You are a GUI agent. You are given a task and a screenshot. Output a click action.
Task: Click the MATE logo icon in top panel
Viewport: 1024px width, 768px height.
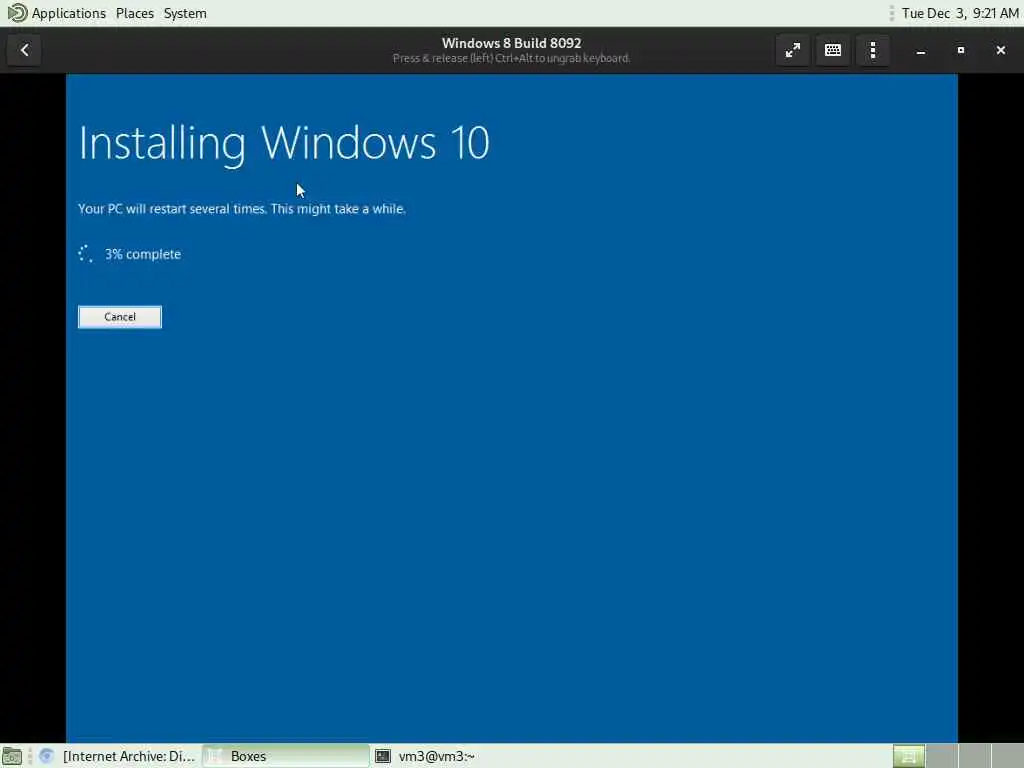[x=16, y=13]
